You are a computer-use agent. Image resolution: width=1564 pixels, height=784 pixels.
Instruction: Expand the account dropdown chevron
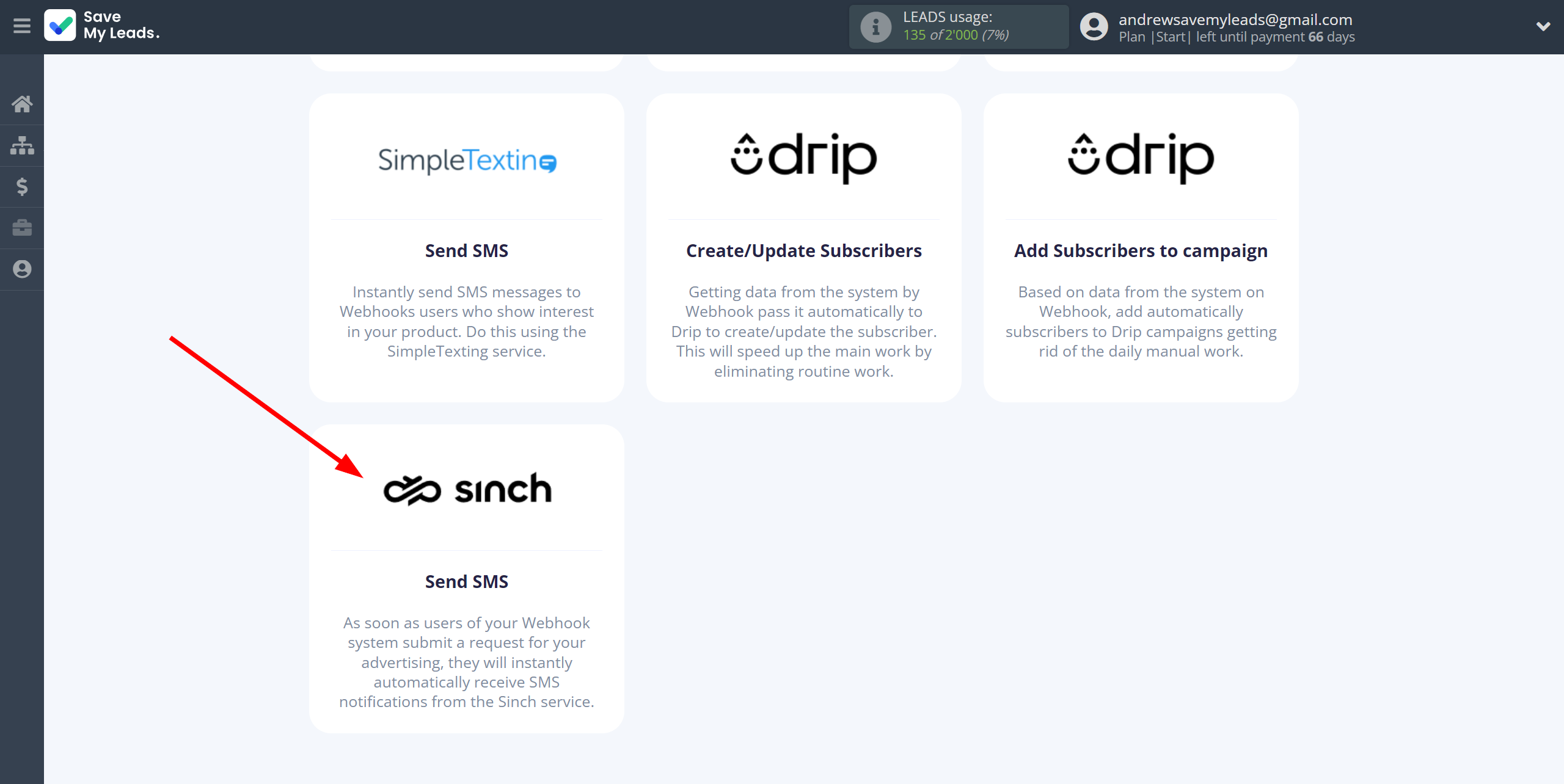pos(1543,26)
